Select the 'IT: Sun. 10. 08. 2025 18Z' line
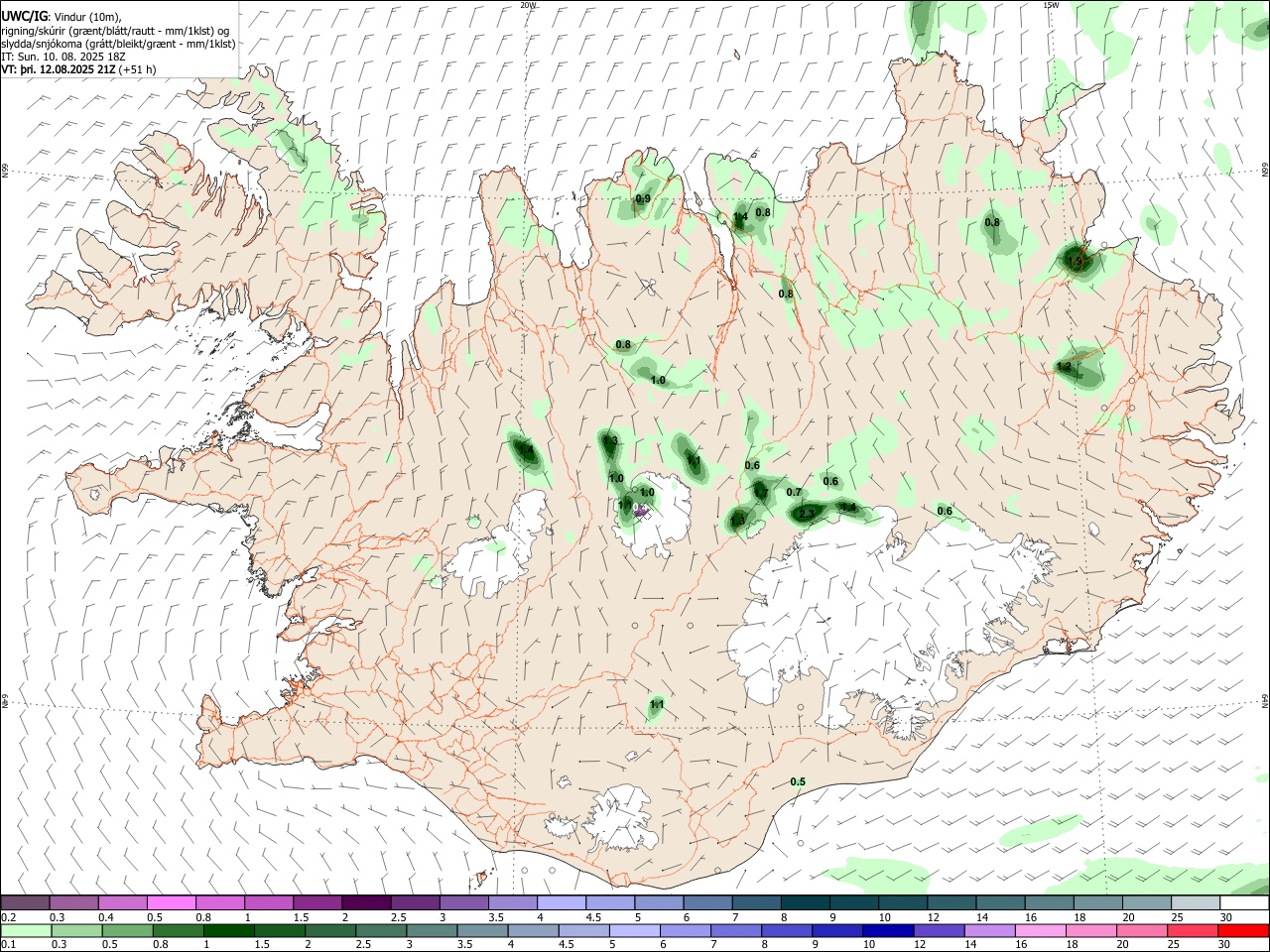The height and width of the screenshot is (952, 1270). 65,57
